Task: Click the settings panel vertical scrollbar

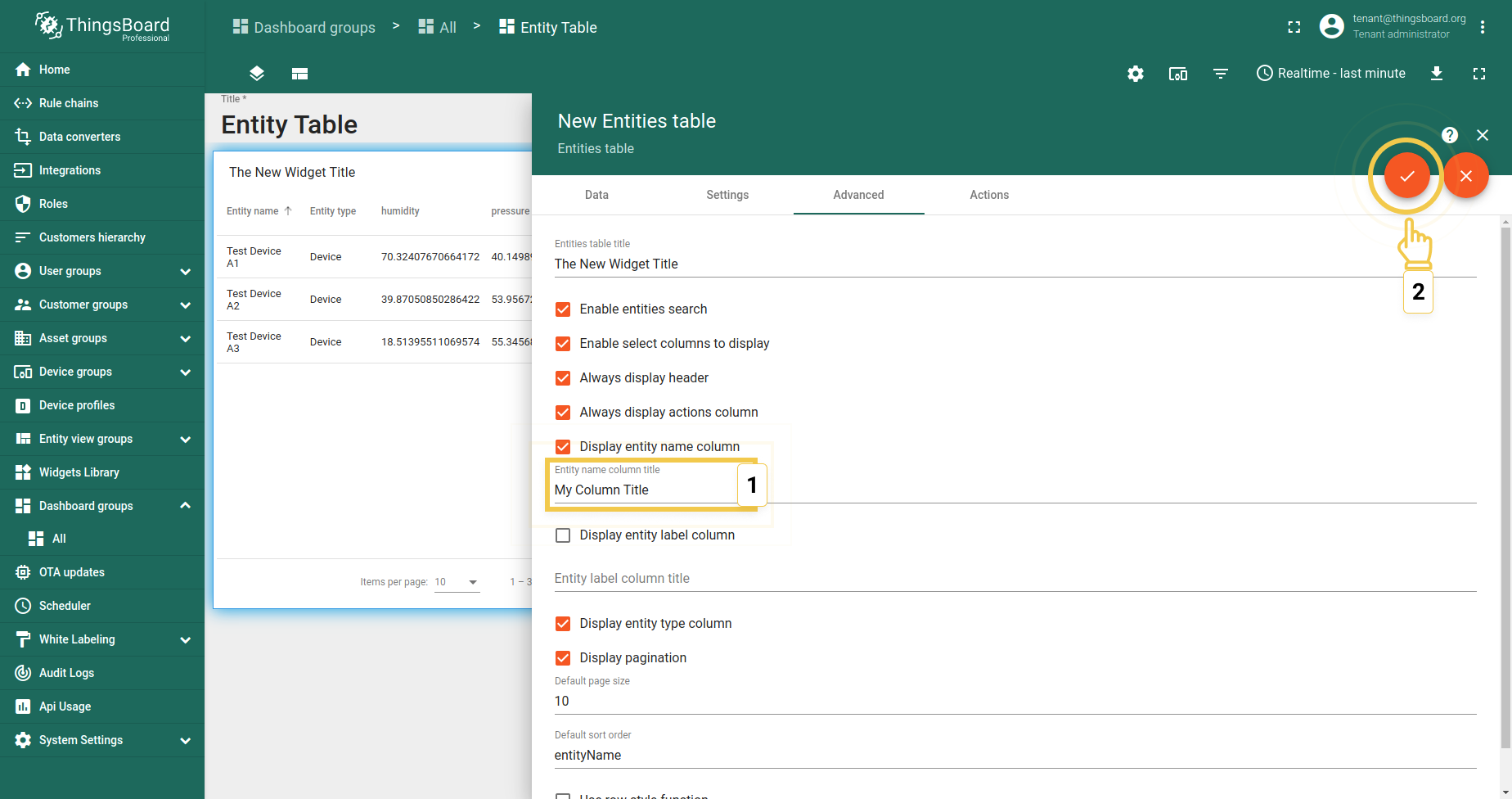Action: click(1505, 488)
